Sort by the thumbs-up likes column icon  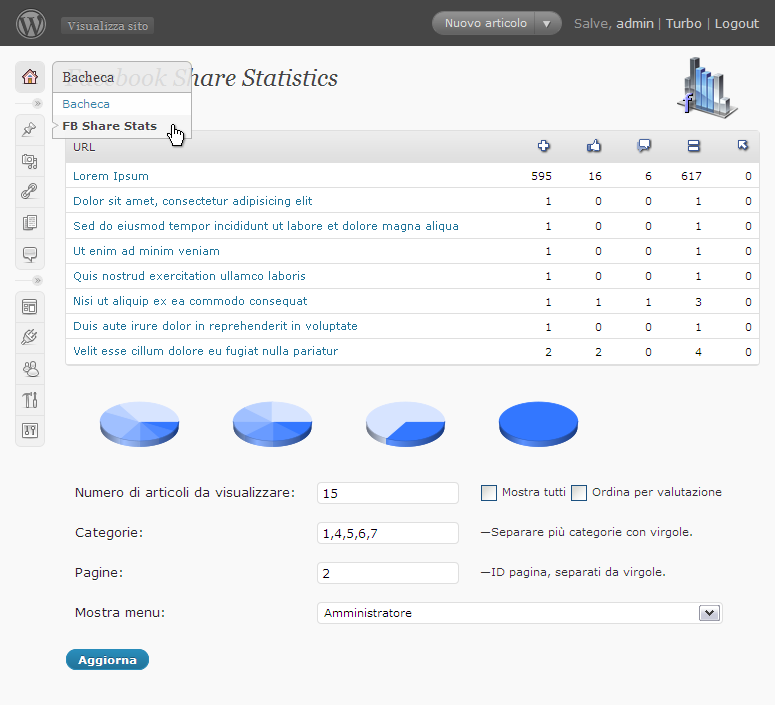point(594,146)
